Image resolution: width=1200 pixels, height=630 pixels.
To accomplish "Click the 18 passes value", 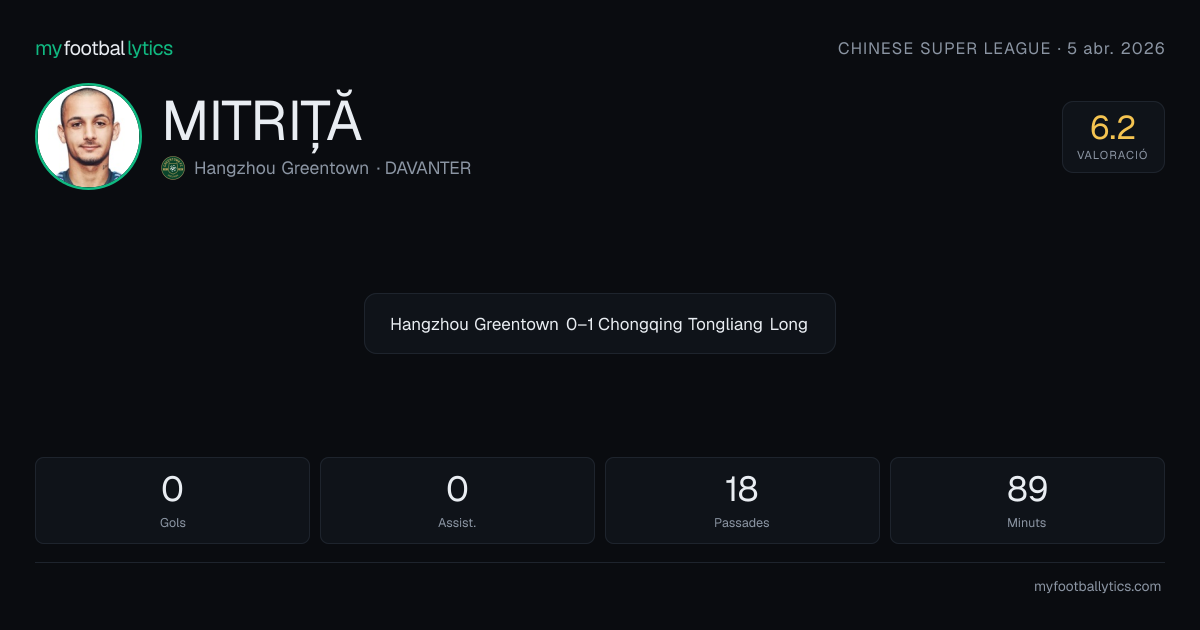I will point(742,489).
